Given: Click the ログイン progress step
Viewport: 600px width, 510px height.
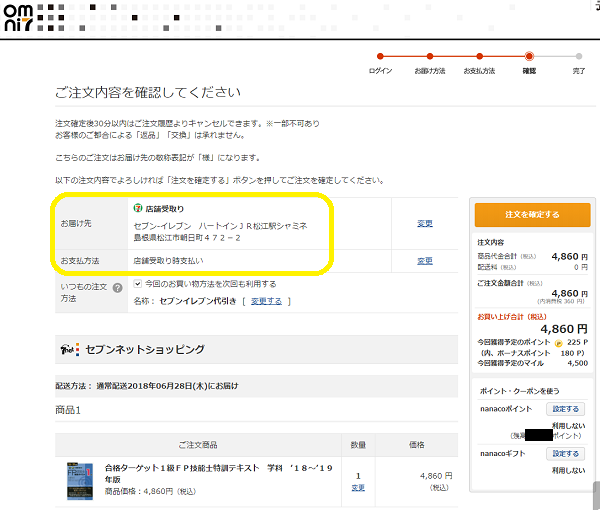Looking at the screenshot, I should pos(380,64).
